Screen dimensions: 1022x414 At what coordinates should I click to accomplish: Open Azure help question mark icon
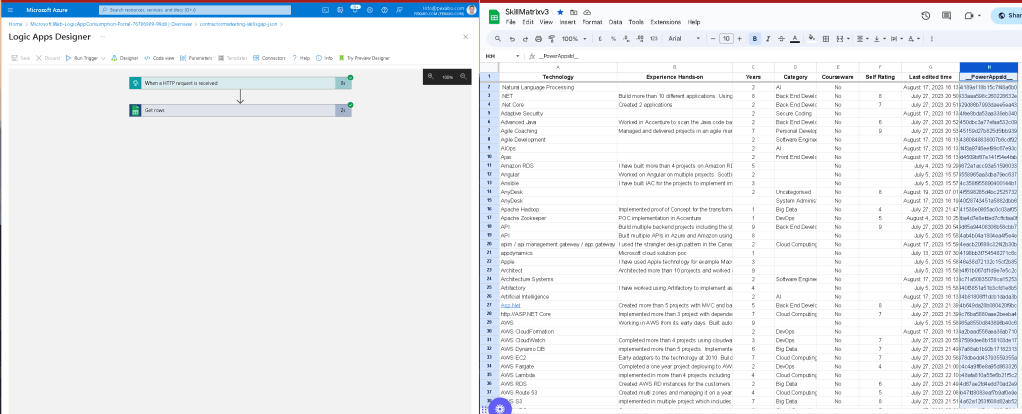[x=385, y=10]
